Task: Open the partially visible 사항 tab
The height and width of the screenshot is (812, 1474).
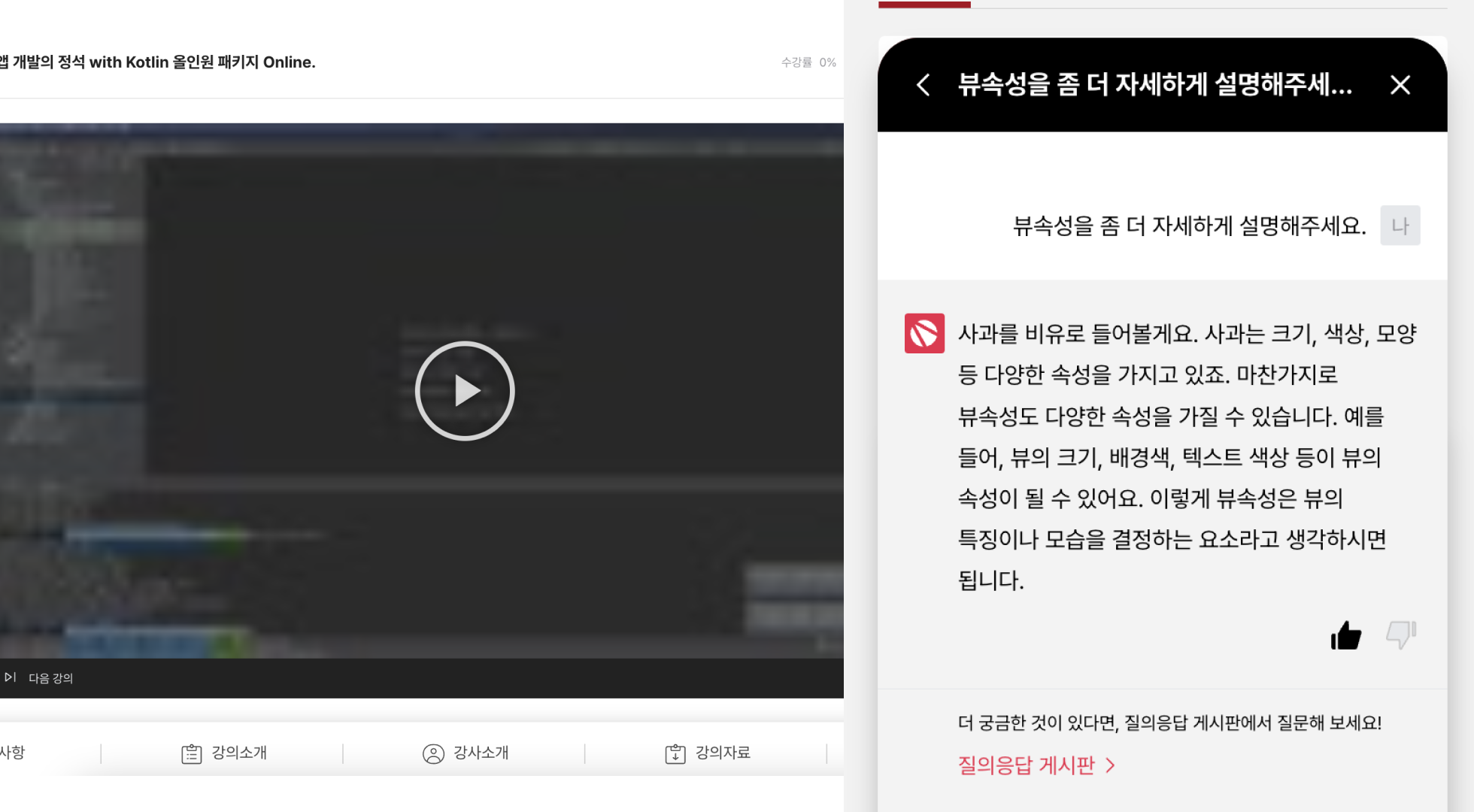Action: tap(13, 753)
